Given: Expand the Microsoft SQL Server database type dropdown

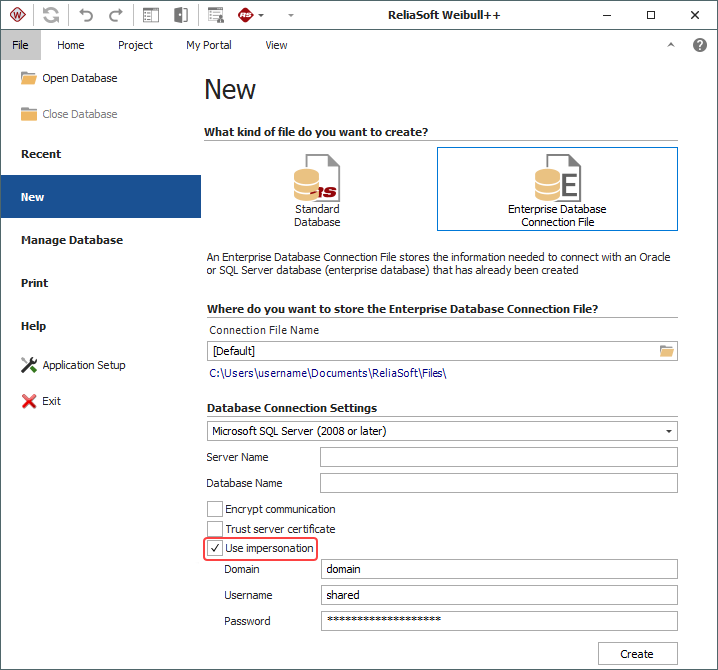Looking at the screenshot, I should [667, 431].
